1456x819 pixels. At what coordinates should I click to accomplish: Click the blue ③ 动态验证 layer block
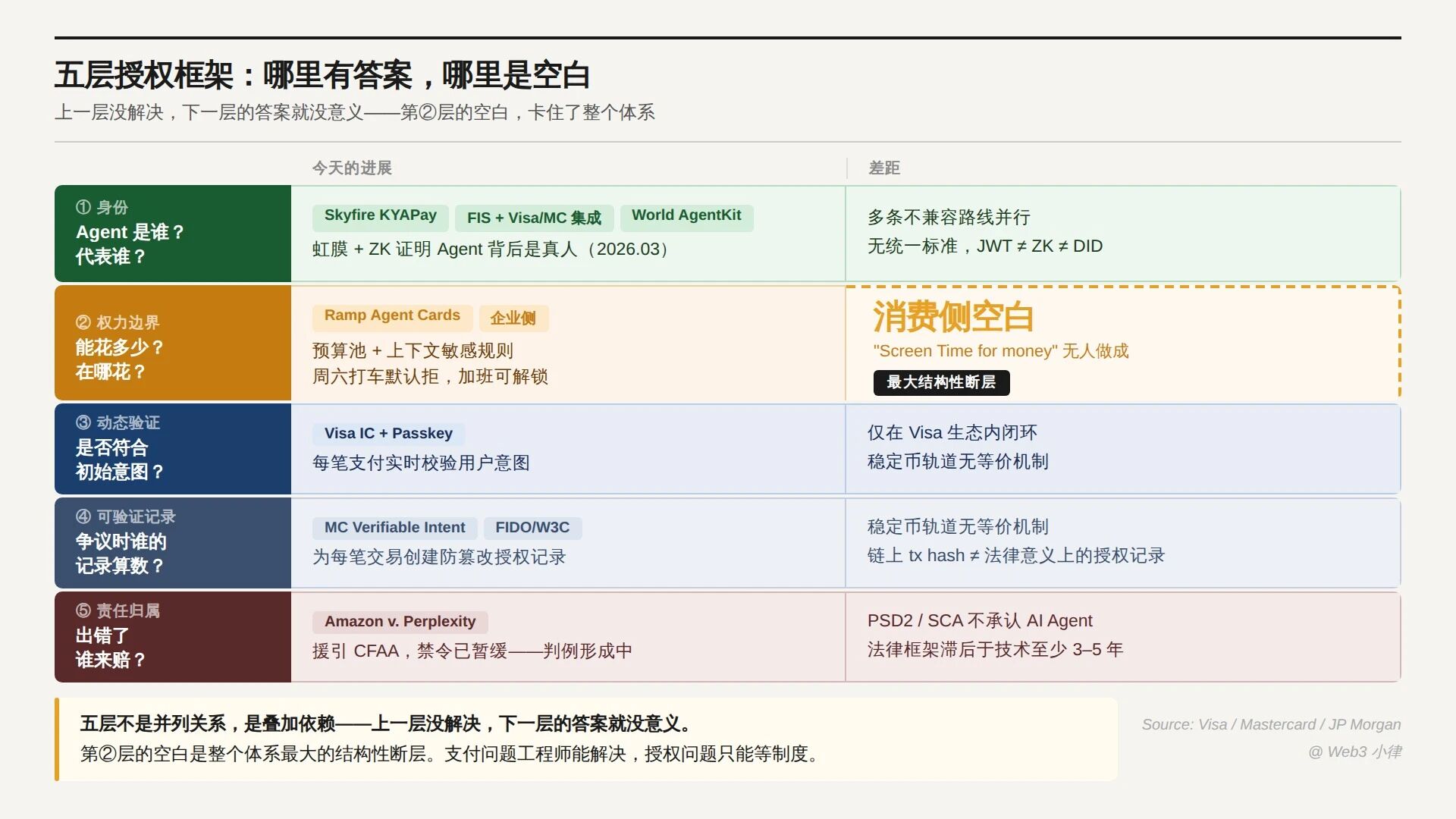click(173, 448)
